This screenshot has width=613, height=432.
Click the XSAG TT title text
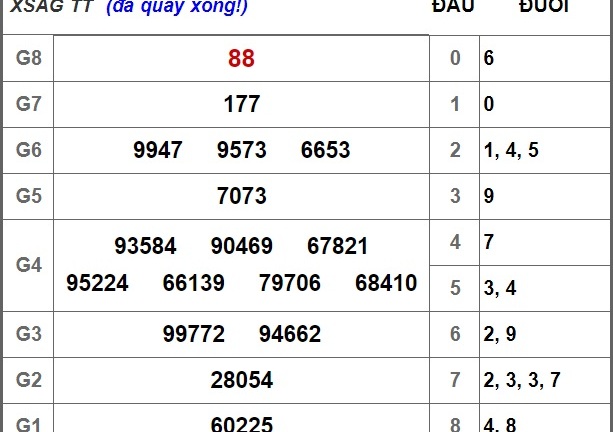coord(52,8)
